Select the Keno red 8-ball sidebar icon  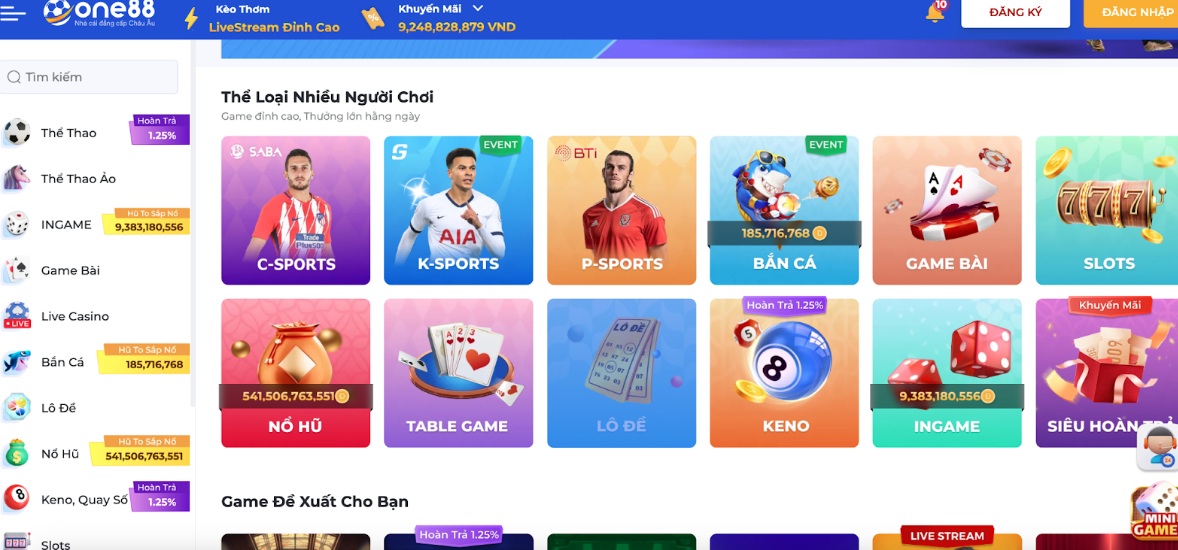(x=17, y=498)
